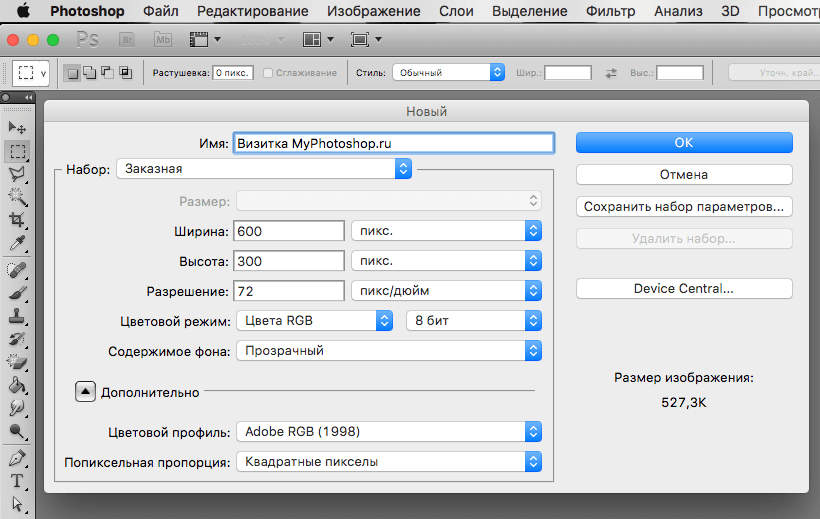Select the Move tool
This screenshot has width=820, height=519.
[x=17, y=127]
